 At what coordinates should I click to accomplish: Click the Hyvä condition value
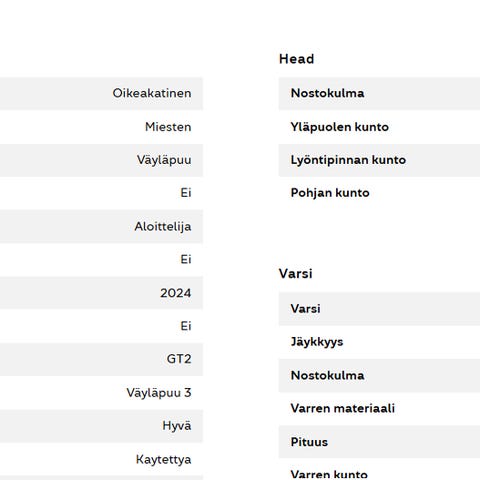pos(177,426)
